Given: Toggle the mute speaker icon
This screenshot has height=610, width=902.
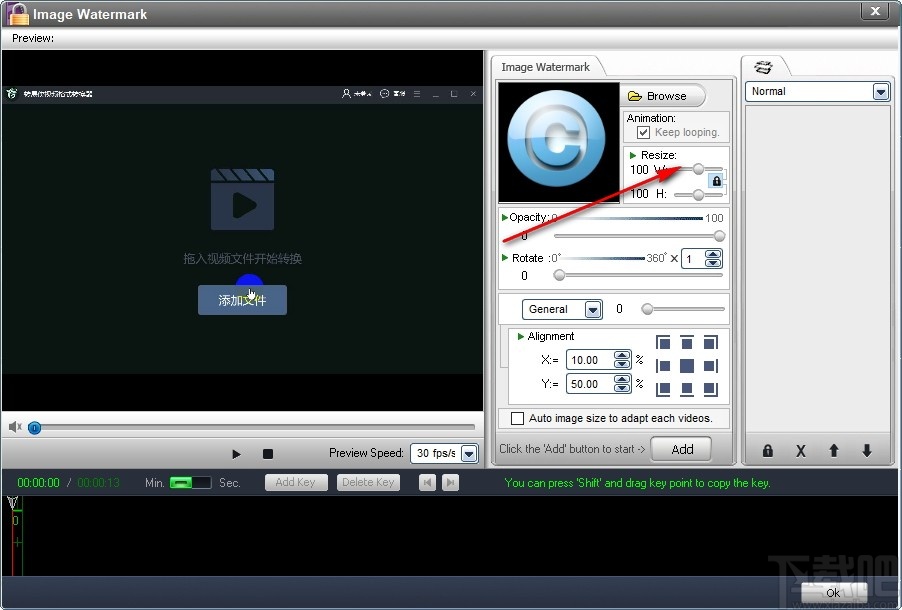Looking at the screenshot, I should pos(15,426).
